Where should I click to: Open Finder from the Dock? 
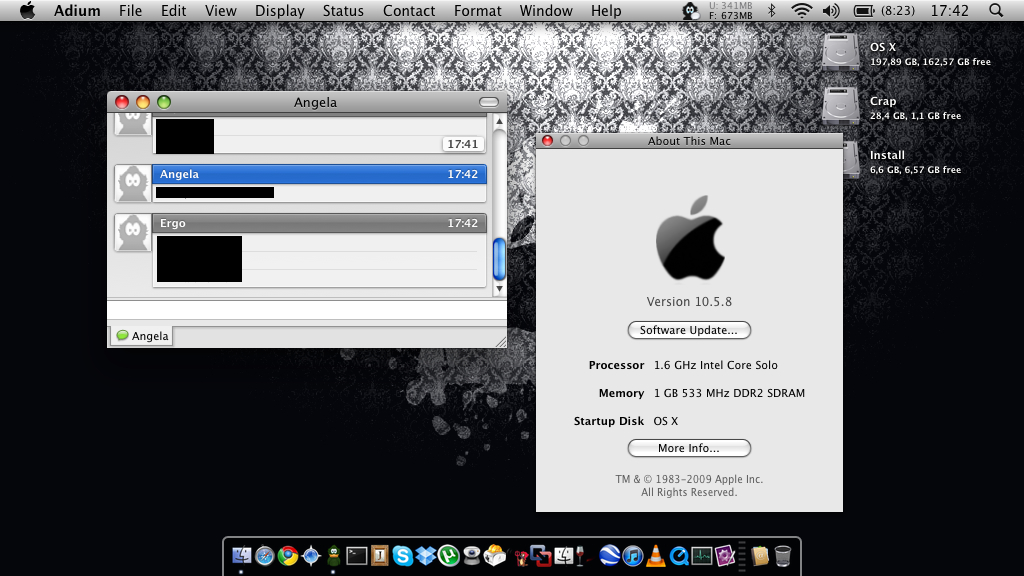(241, 556)
